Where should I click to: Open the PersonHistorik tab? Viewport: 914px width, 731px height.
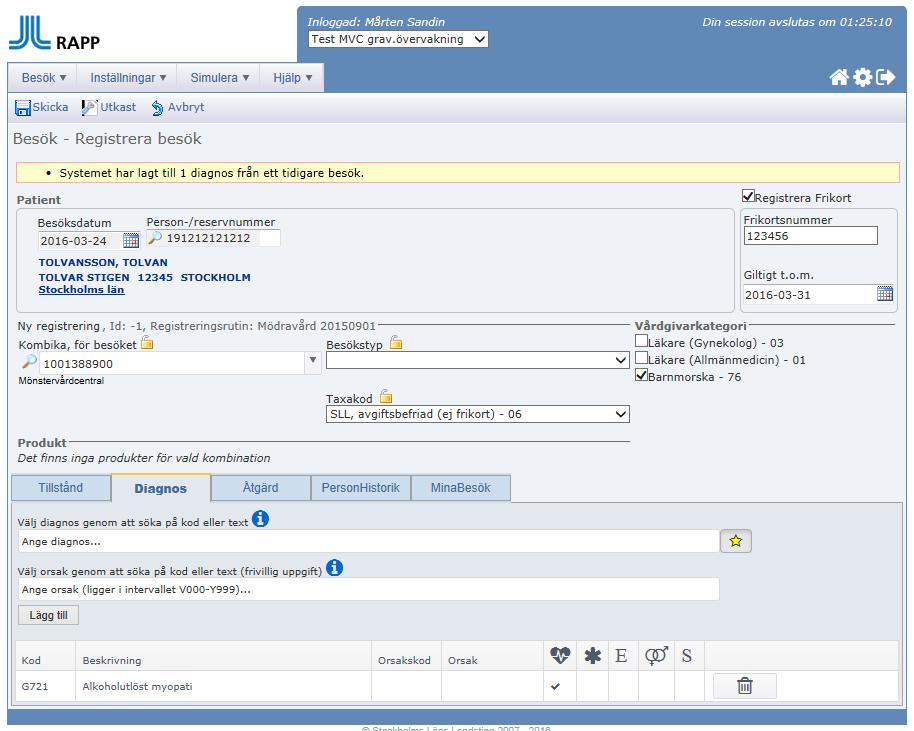[x=361, y=487]
